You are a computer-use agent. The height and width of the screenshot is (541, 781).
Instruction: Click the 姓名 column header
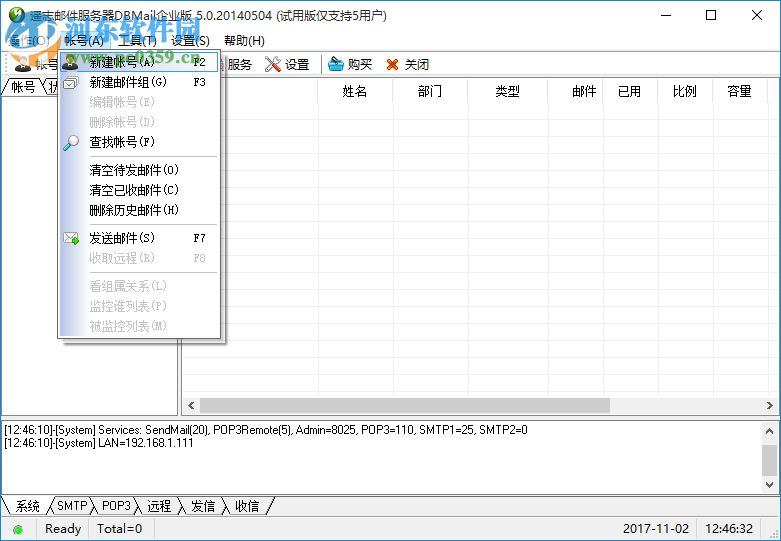(355, 91)
